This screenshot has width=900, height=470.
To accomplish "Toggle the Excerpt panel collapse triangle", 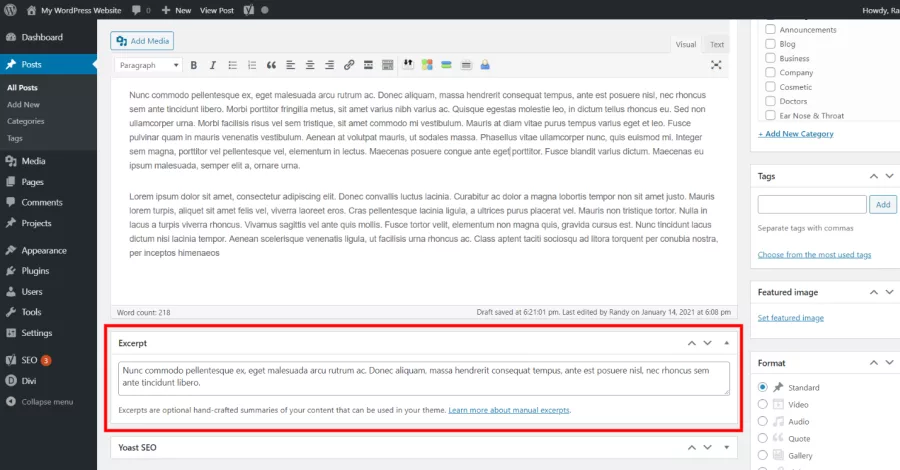I will pyautogui.click(x=727, y=343).
